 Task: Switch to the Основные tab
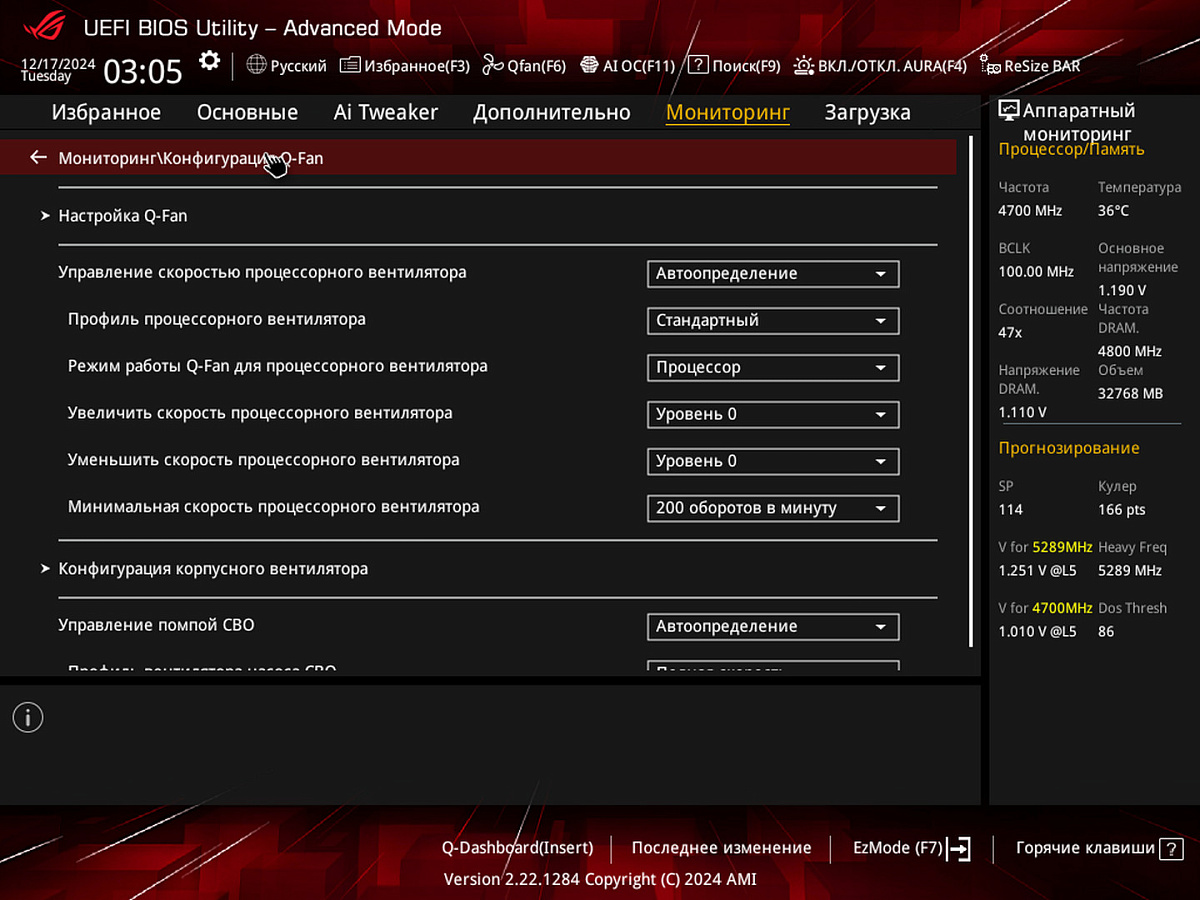[247, 112]
